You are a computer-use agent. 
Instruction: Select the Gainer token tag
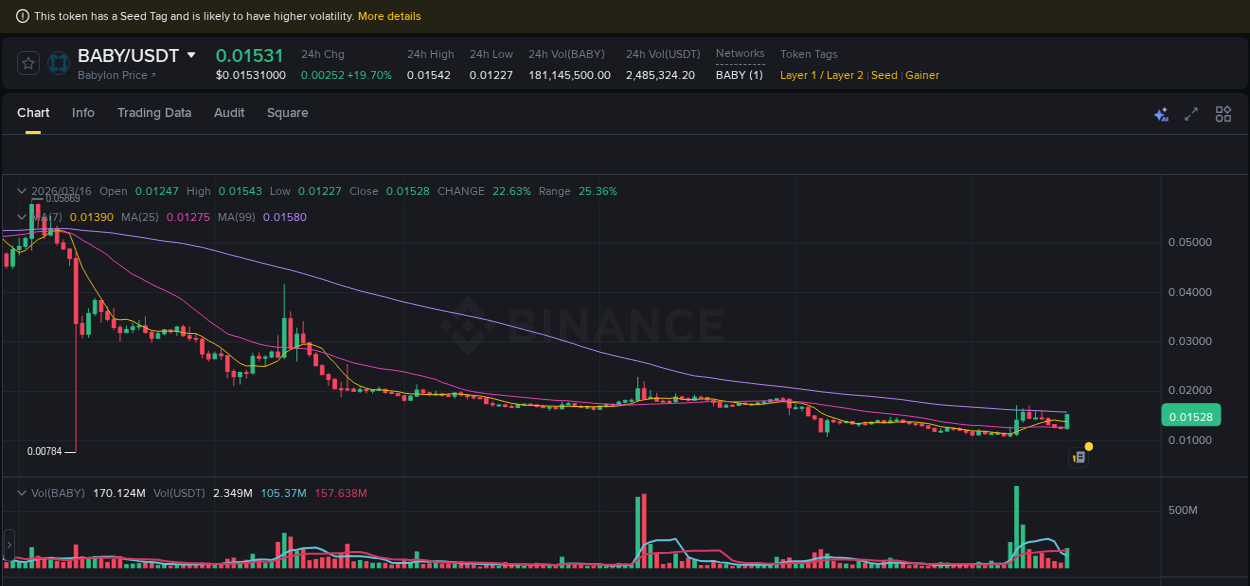coord(921,75)
